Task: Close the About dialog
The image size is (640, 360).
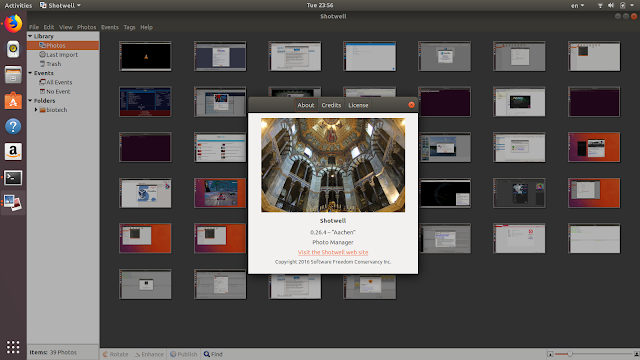Action: pos(411,105)
